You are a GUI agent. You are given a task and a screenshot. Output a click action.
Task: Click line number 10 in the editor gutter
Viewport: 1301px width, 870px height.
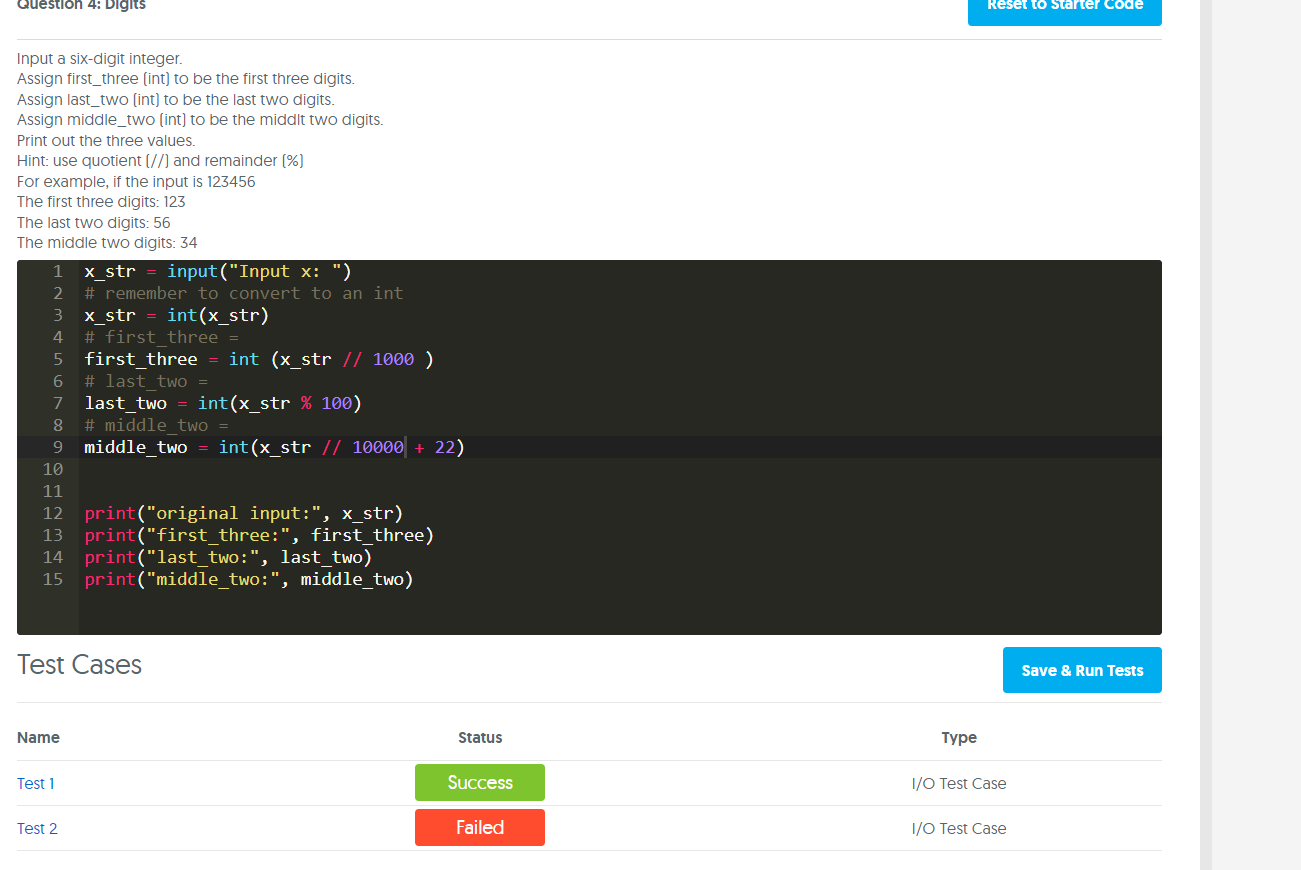click(x=53, y=469)
